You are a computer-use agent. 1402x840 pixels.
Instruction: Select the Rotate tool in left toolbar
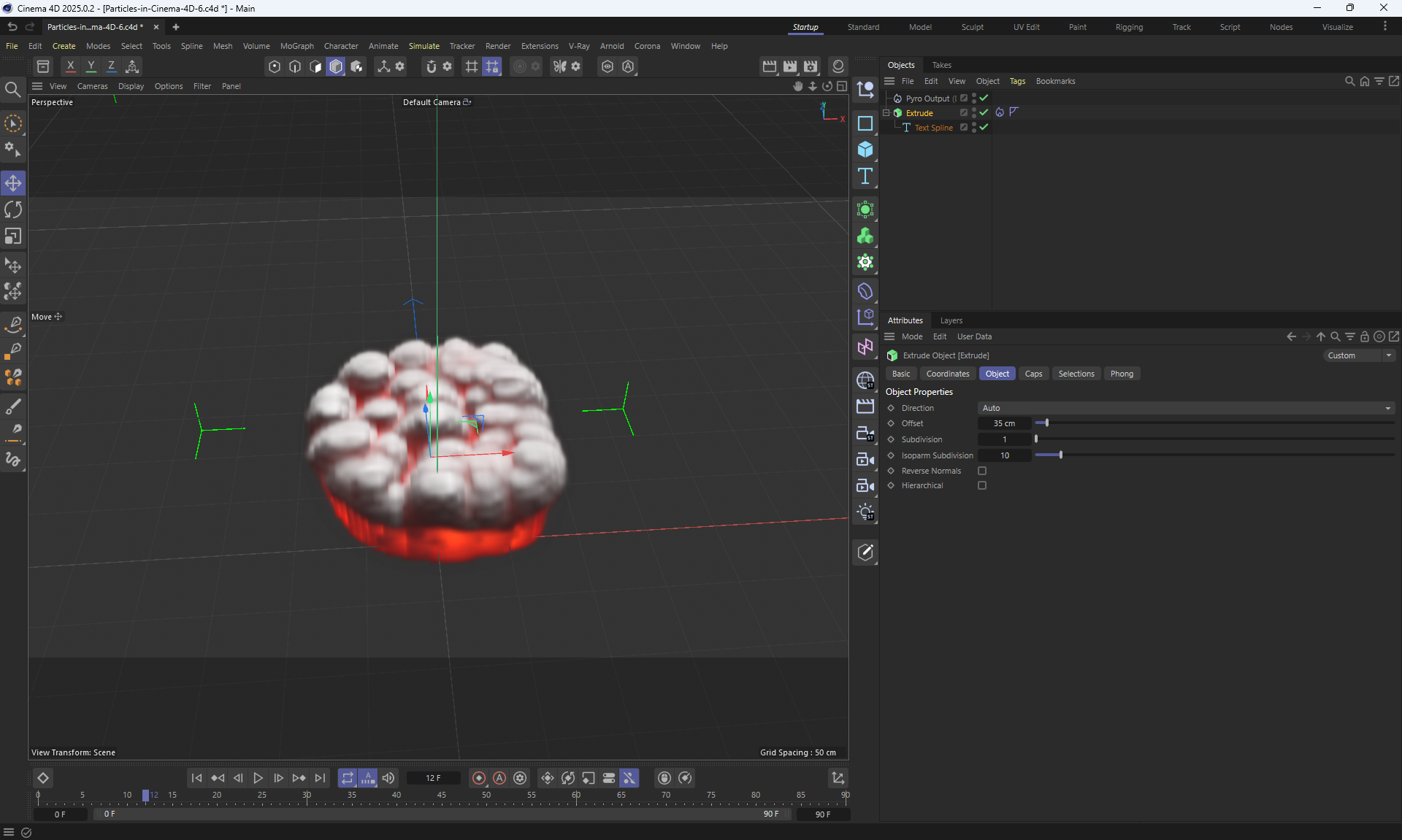point(13,210)
